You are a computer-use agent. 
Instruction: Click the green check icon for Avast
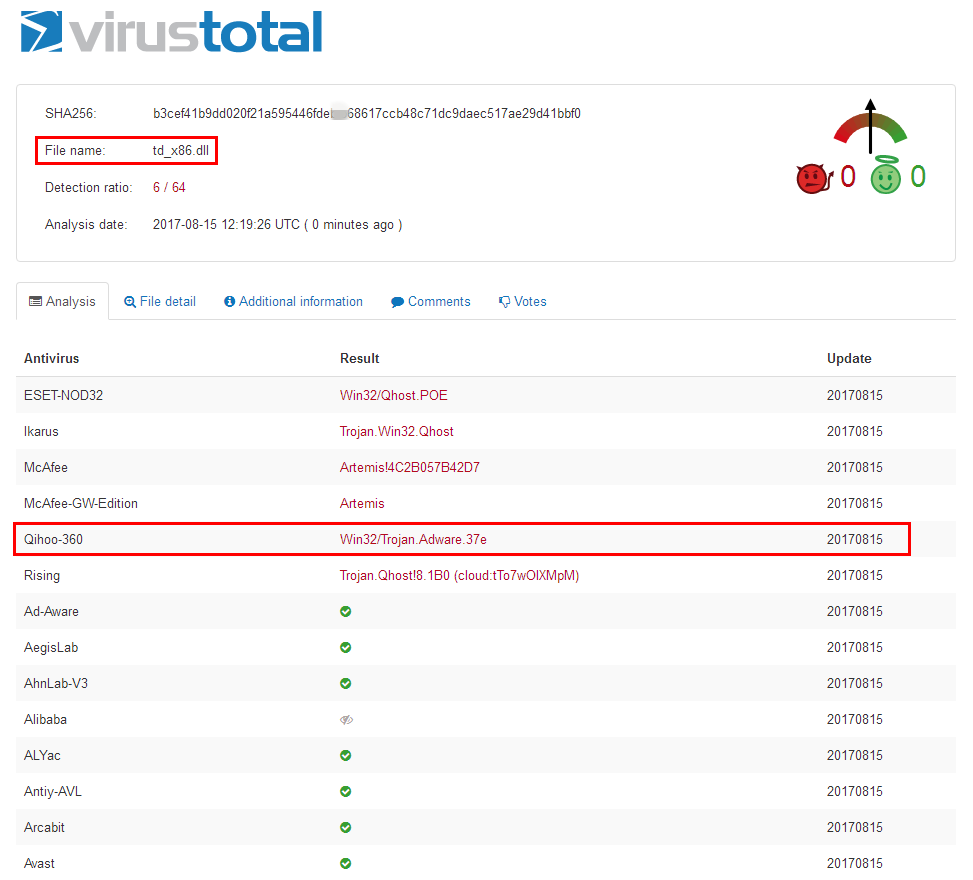[346, 863]
